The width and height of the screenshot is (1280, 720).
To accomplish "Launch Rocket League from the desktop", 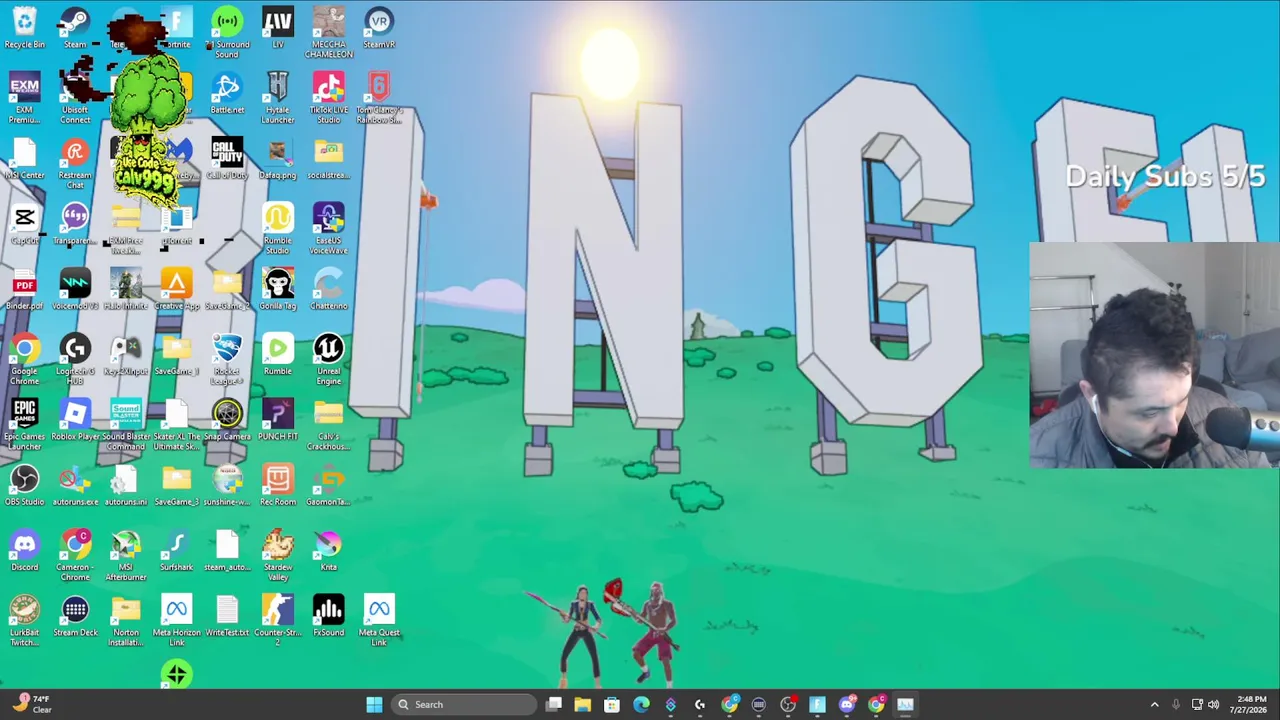I will point(227,360).
